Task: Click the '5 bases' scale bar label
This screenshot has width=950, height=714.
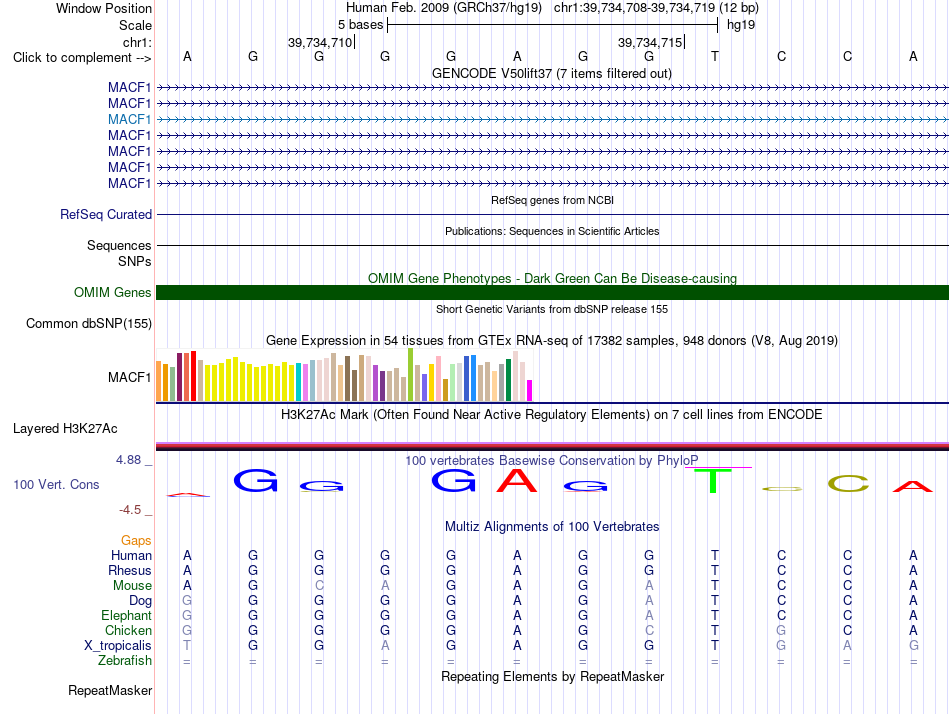Action: [x=360, y=25]
